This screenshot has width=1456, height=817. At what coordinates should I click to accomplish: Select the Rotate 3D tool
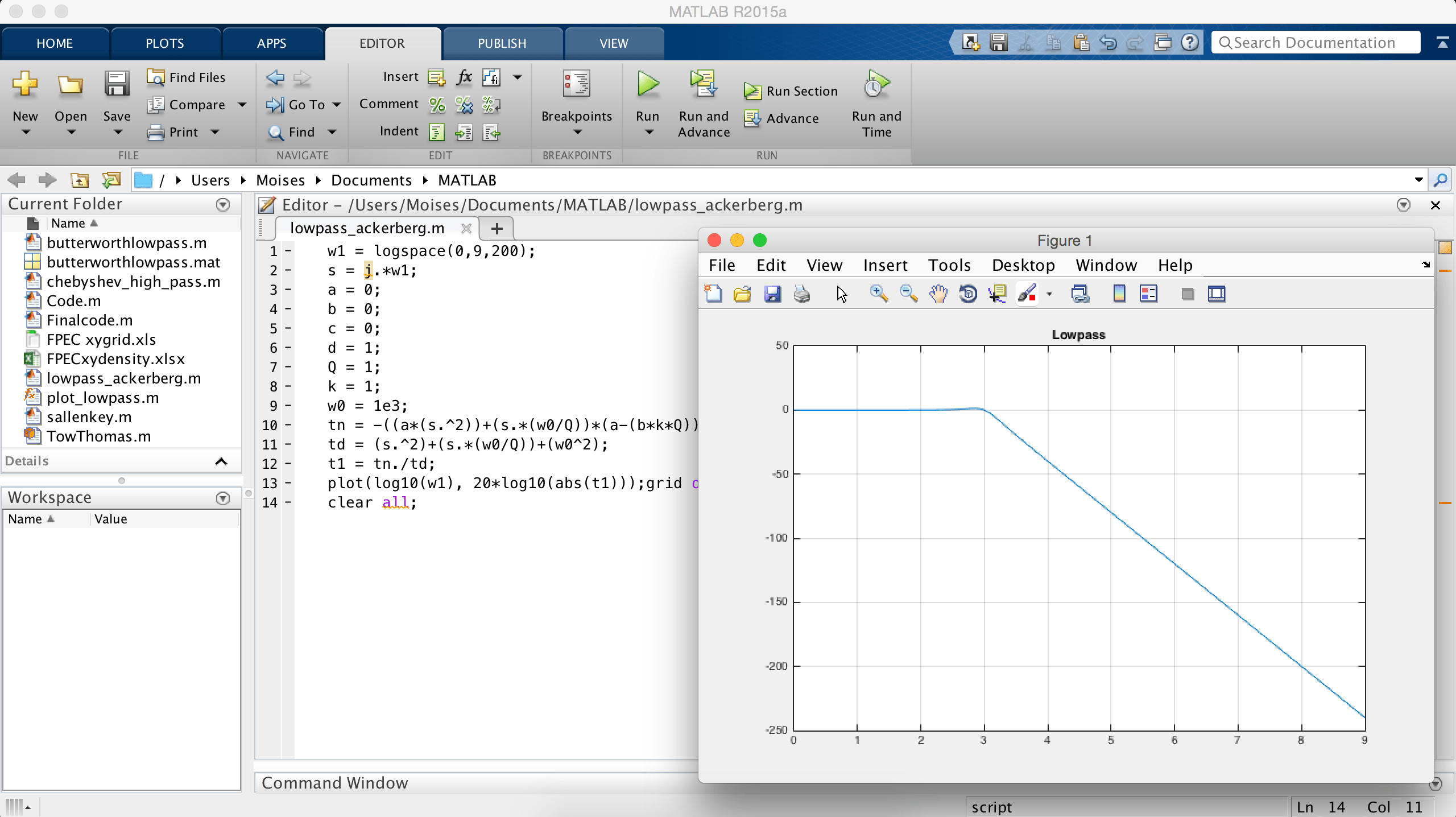968,294
